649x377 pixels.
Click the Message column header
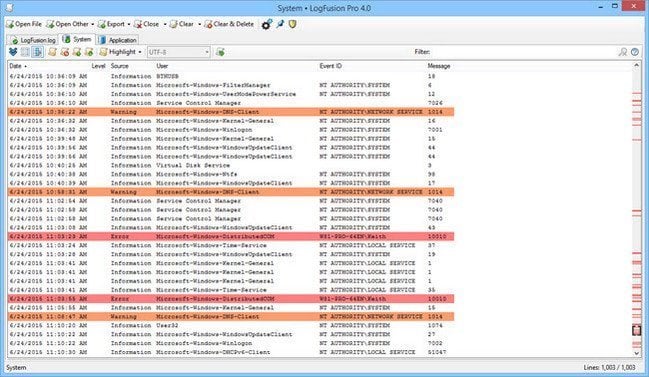[x=439, y=66]
